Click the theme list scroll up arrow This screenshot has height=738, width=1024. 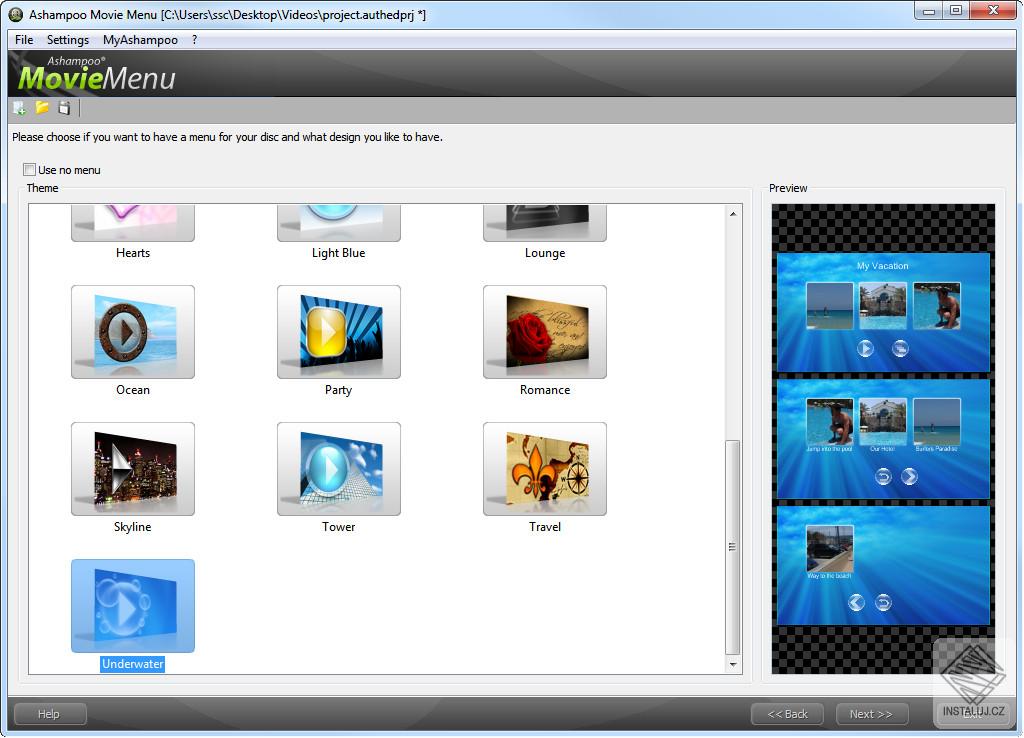733,214
